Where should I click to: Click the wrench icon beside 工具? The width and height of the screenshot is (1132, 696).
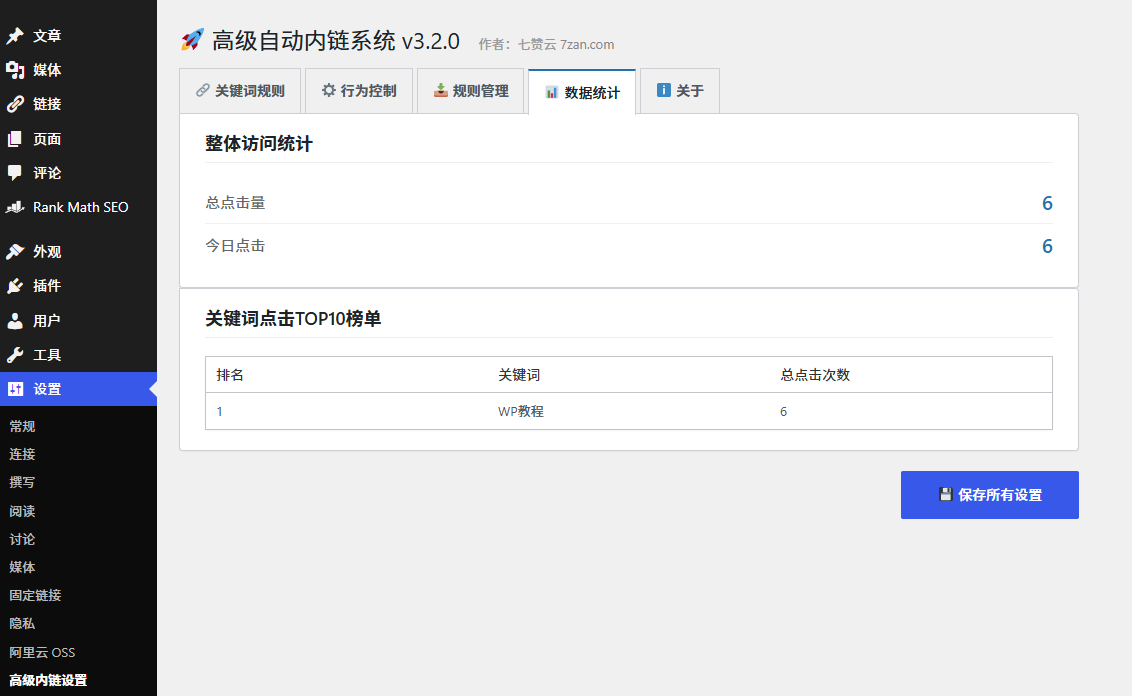pos(15,354)
